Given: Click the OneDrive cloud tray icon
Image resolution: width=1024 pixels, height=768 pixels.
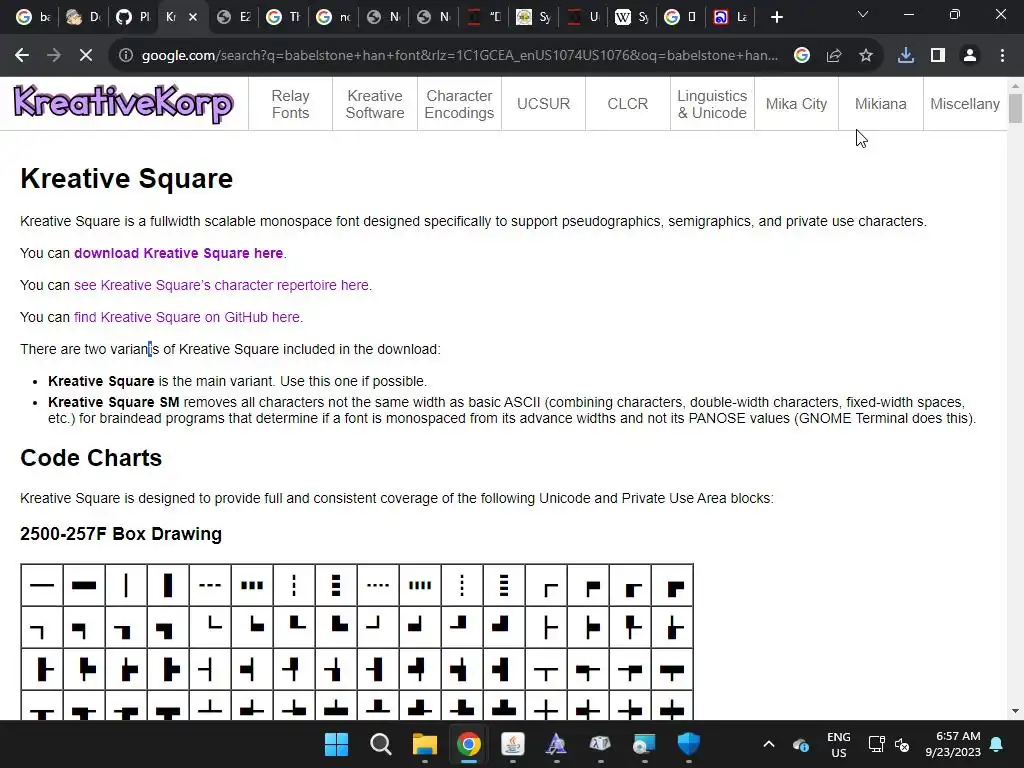Looking at the screenshot, I should [x=801, y=744].
